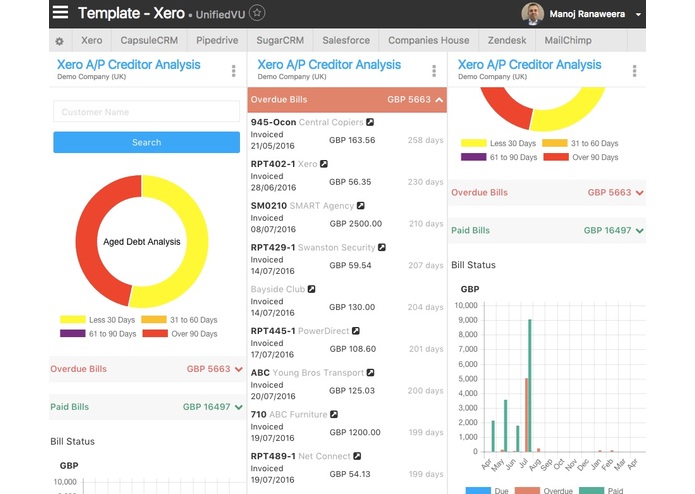Toggle Less 30 Days legend in left panel chart
This screenshot has height=494, width=695.
tap(98, 319)
